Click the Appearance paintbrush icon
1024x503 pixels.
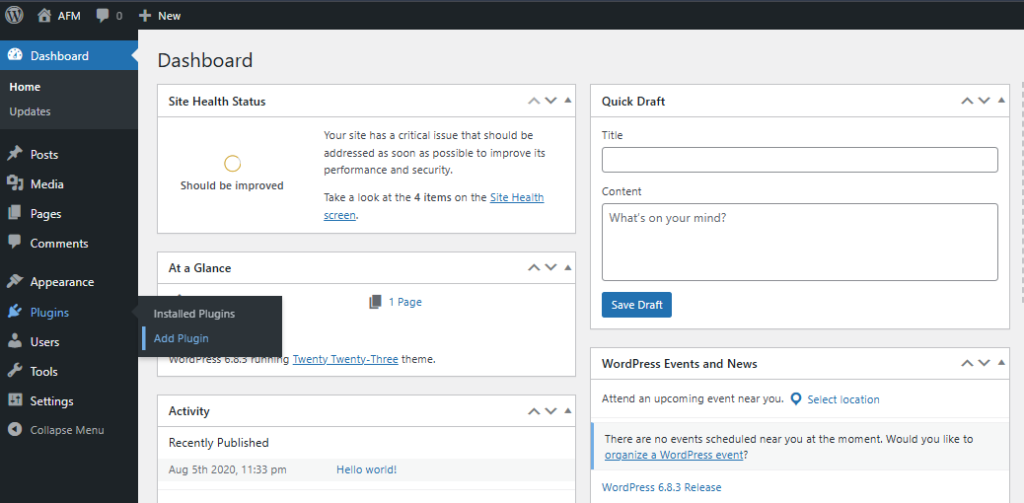[15, 282]
